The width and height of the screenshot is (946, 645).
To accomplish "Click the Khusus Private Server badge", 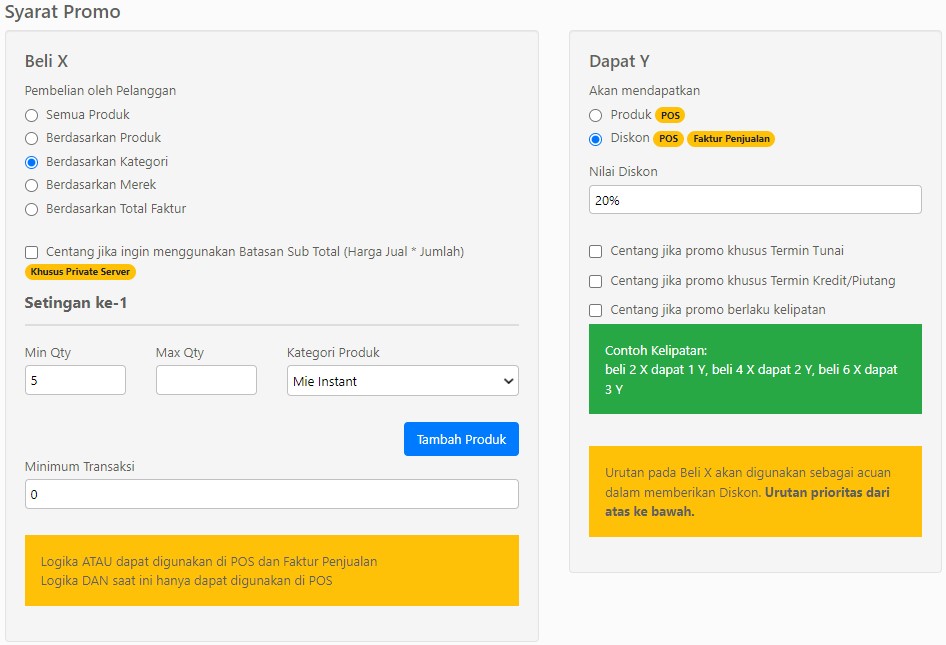I will pyautogui.click(x=80, y=272).
